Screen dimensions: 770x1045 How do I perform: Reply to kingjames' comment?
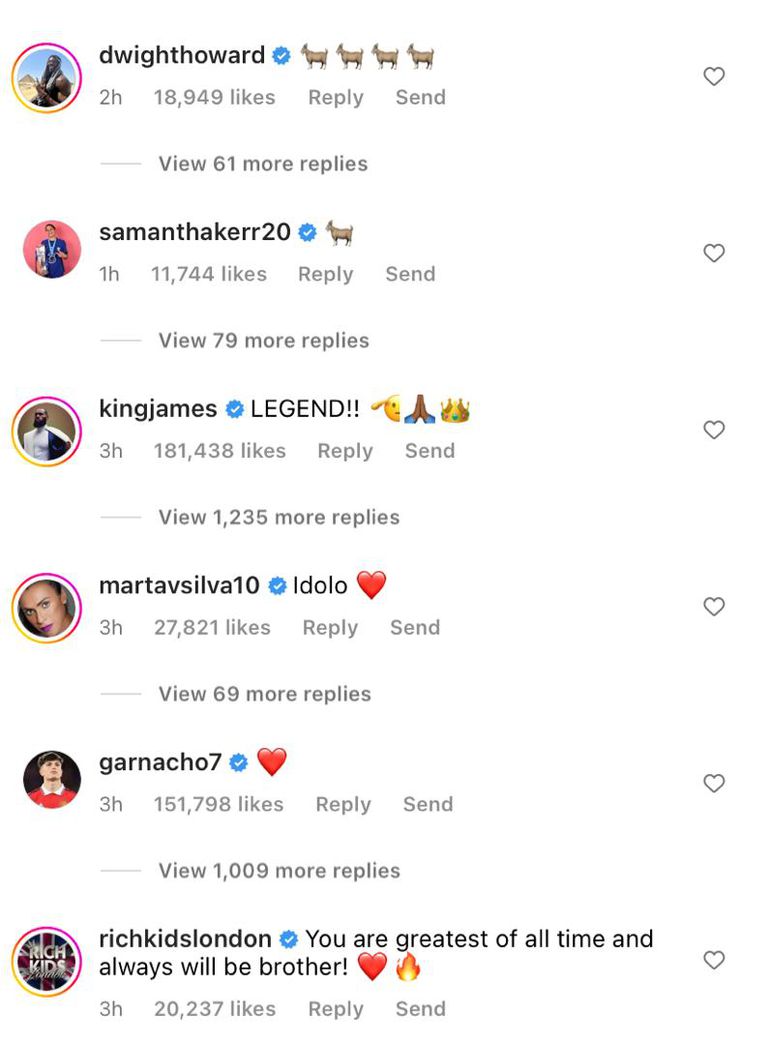(345, 451)
